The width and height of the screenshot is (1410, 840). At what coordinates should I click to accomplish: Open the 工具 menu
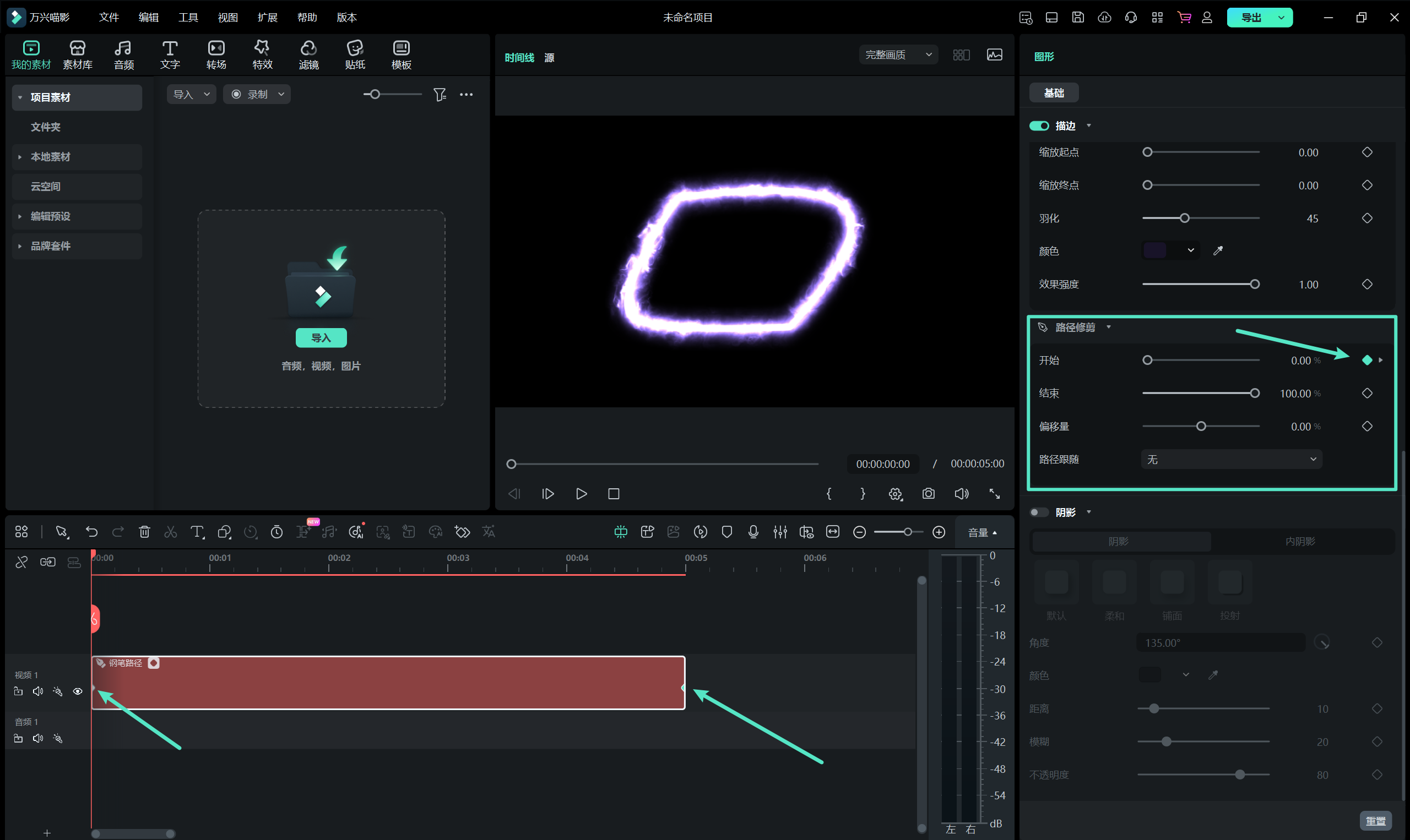tap(188, 18)
